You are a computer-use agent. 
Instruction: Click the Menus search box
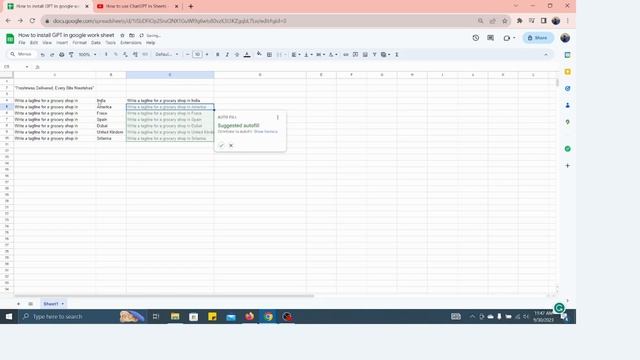22,54
